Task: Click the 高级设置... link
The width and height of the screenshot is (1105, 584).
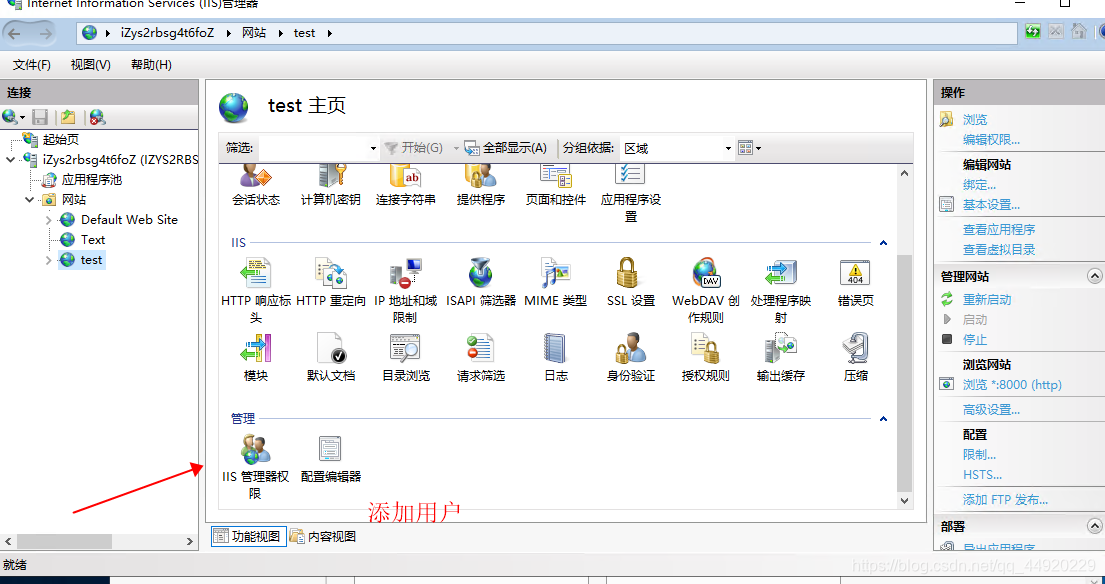Action: [992, 410]
